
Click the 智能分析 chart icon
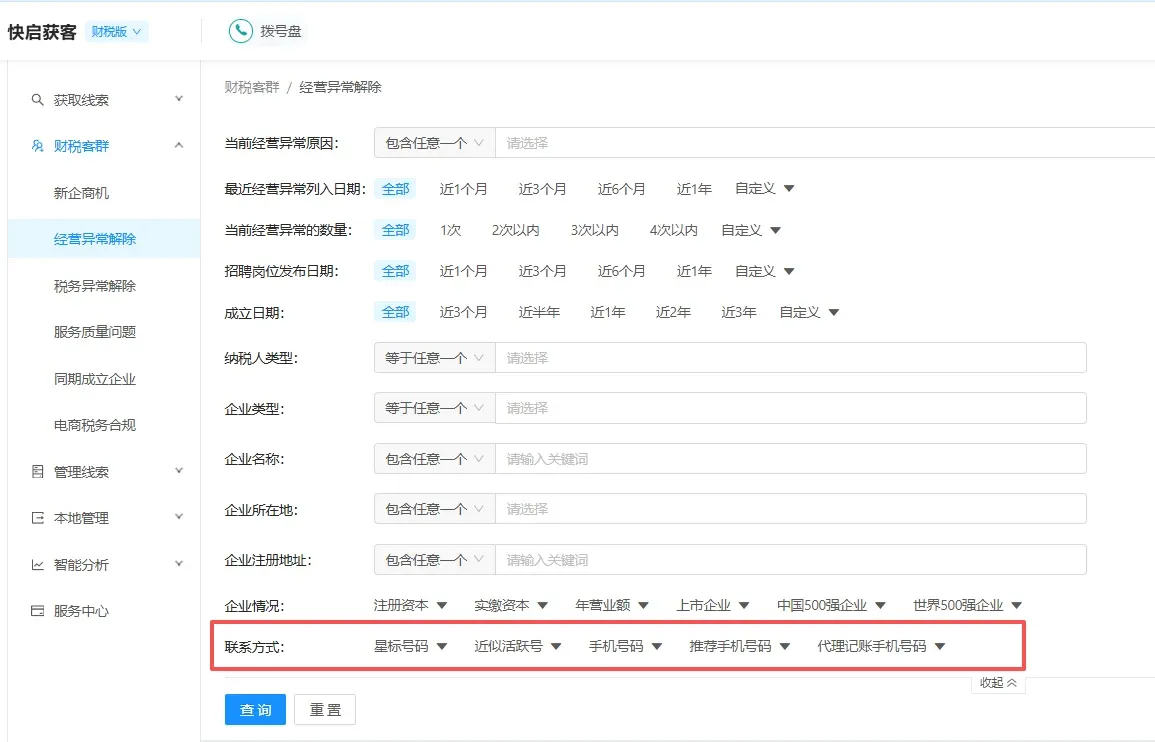tap(37, 564)
